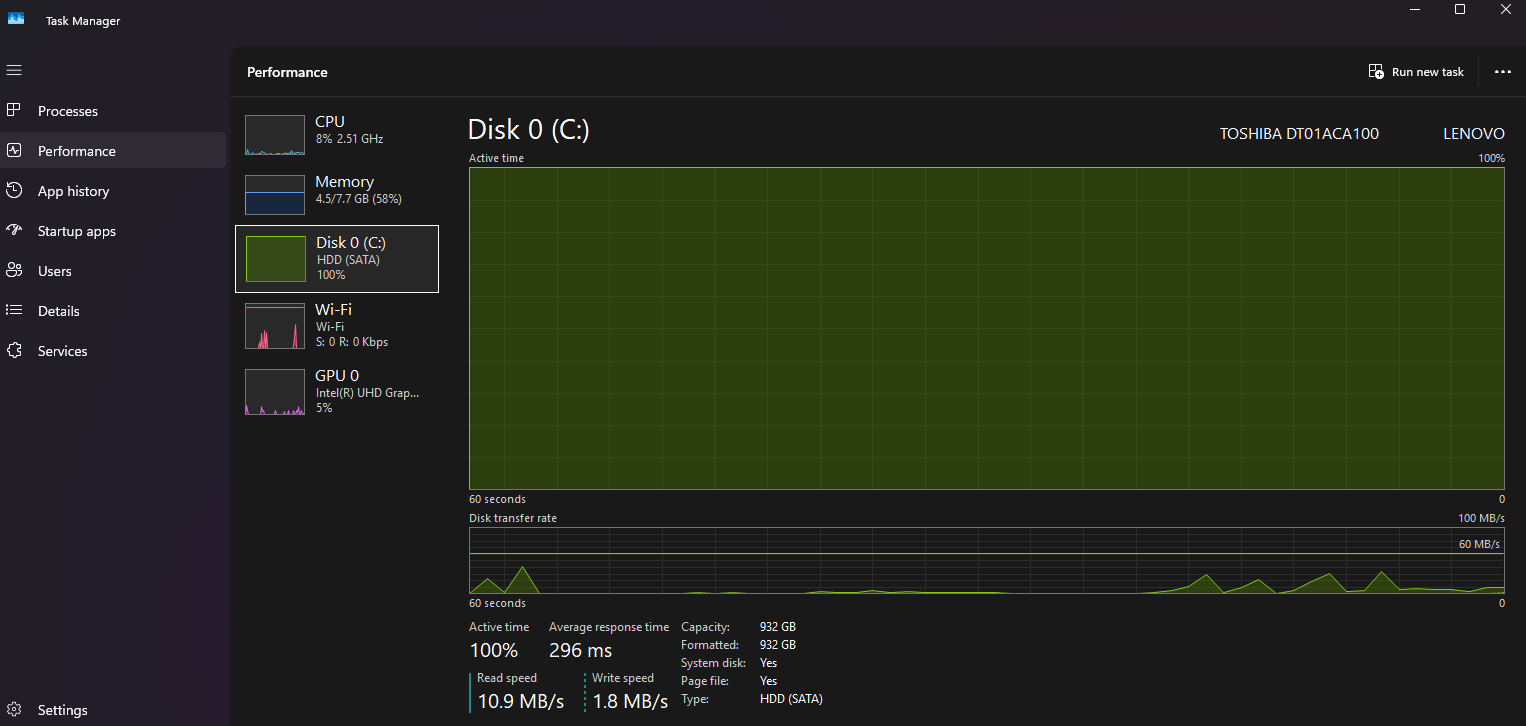Click the Users people icon

14,270
